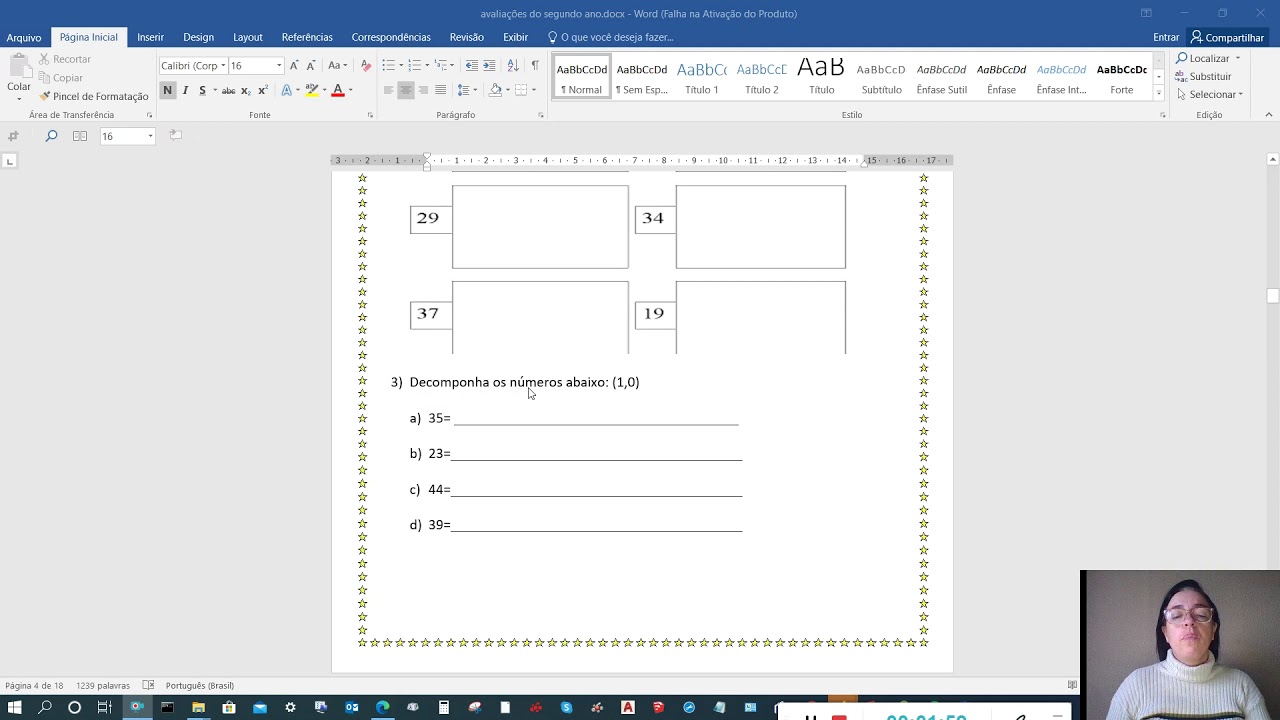Open ribbon font size dropdown
1280x720 pixels.
(279, 66)
